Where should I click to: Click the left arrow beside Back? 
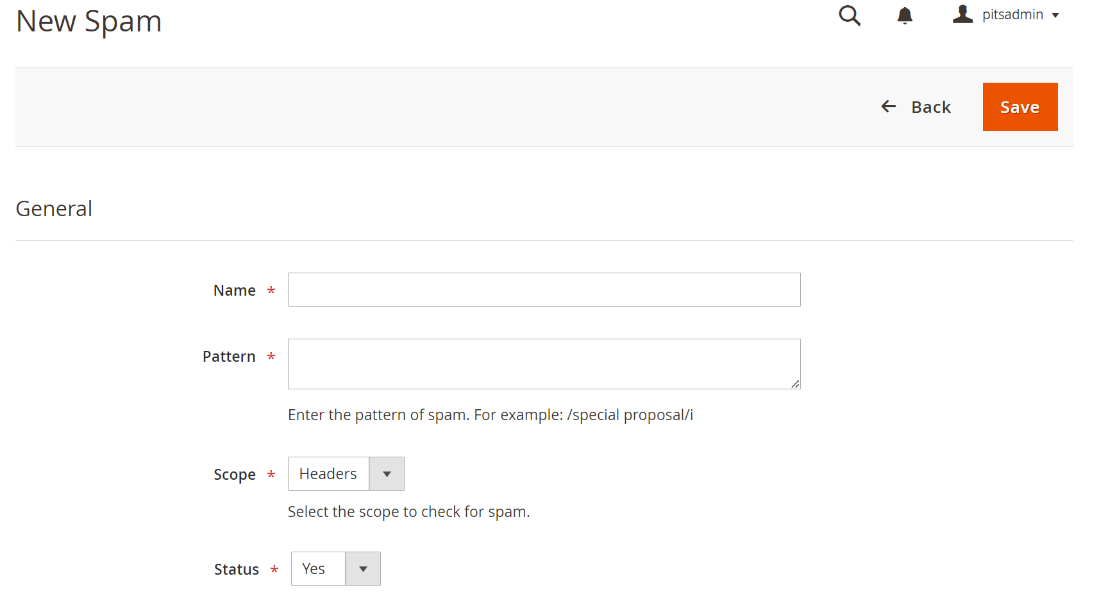tap(888, 106)
